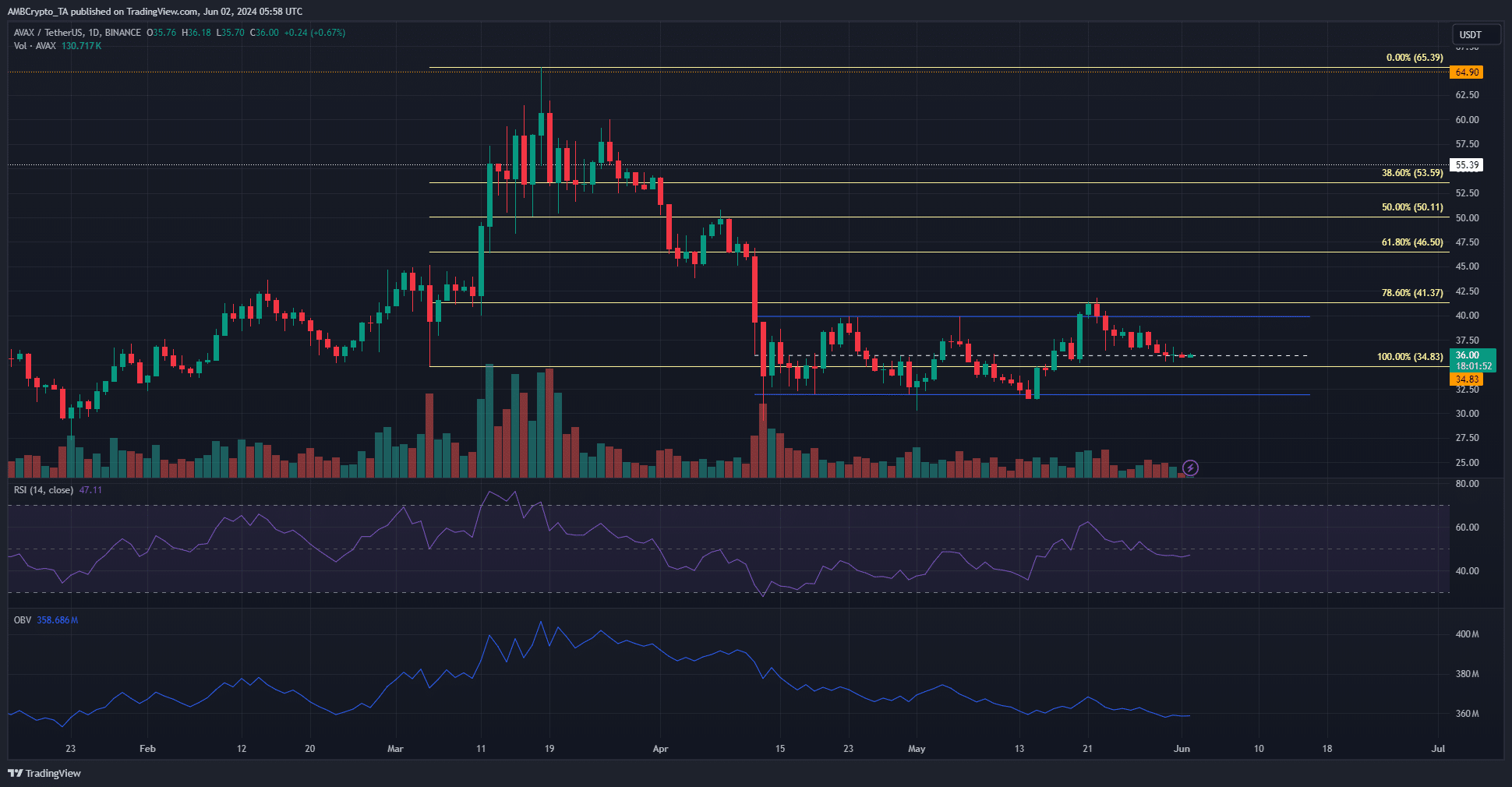Click the +0.24 (+0.67%) change value
Screen dimensions: 1512x787
coord(315,33)
